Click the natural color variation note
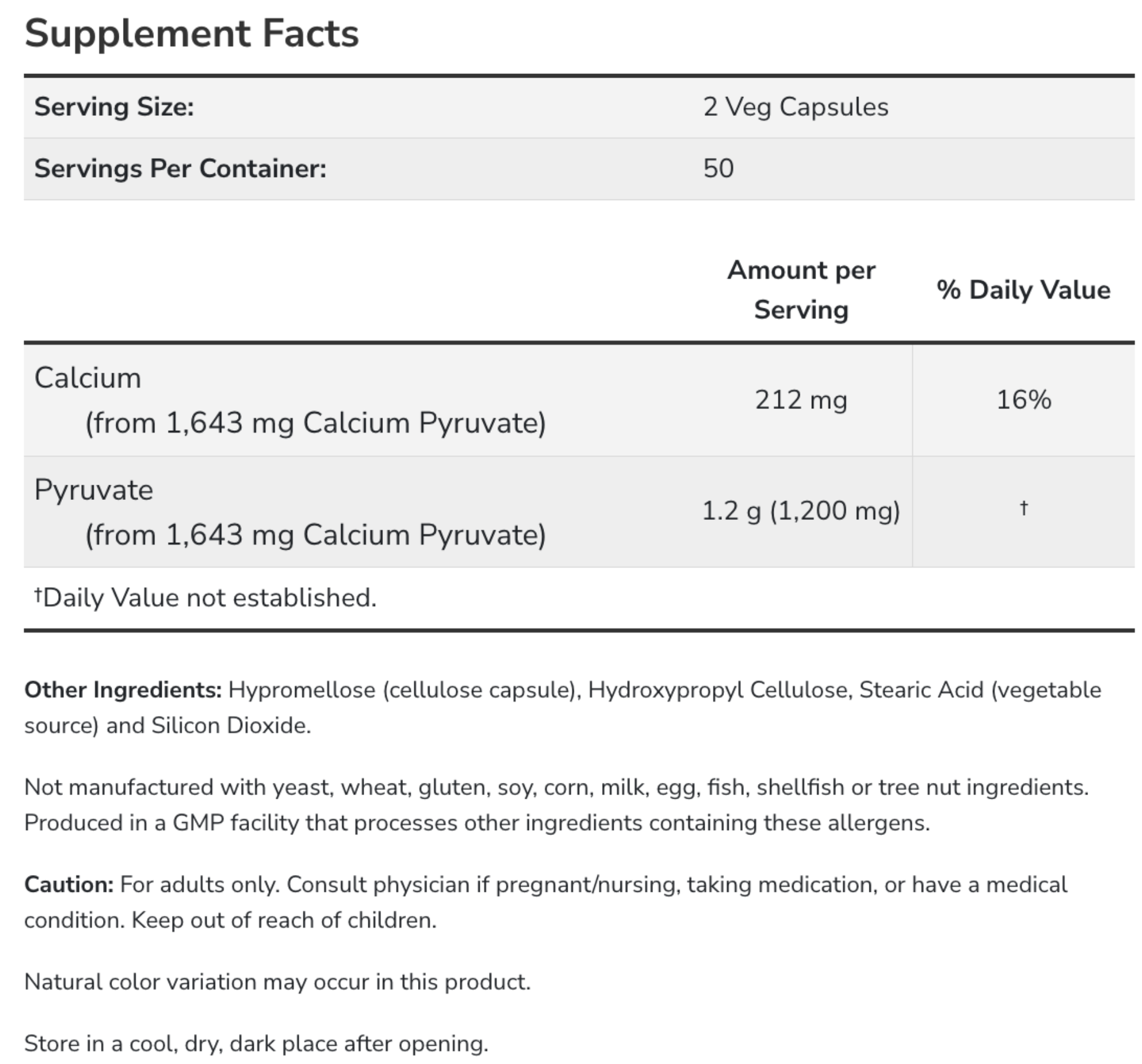This screenshot has height=1064, width=1142. (x=277, y=982)
